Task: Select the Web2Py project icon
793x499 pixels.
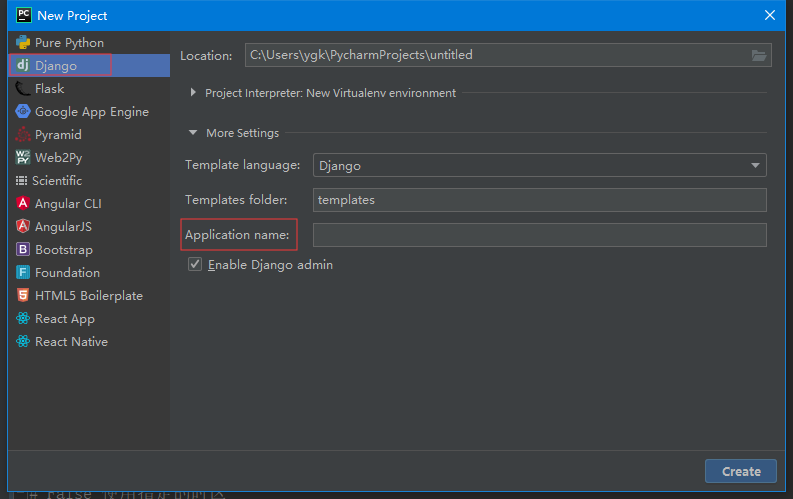Action: click(x=23, y=158)
